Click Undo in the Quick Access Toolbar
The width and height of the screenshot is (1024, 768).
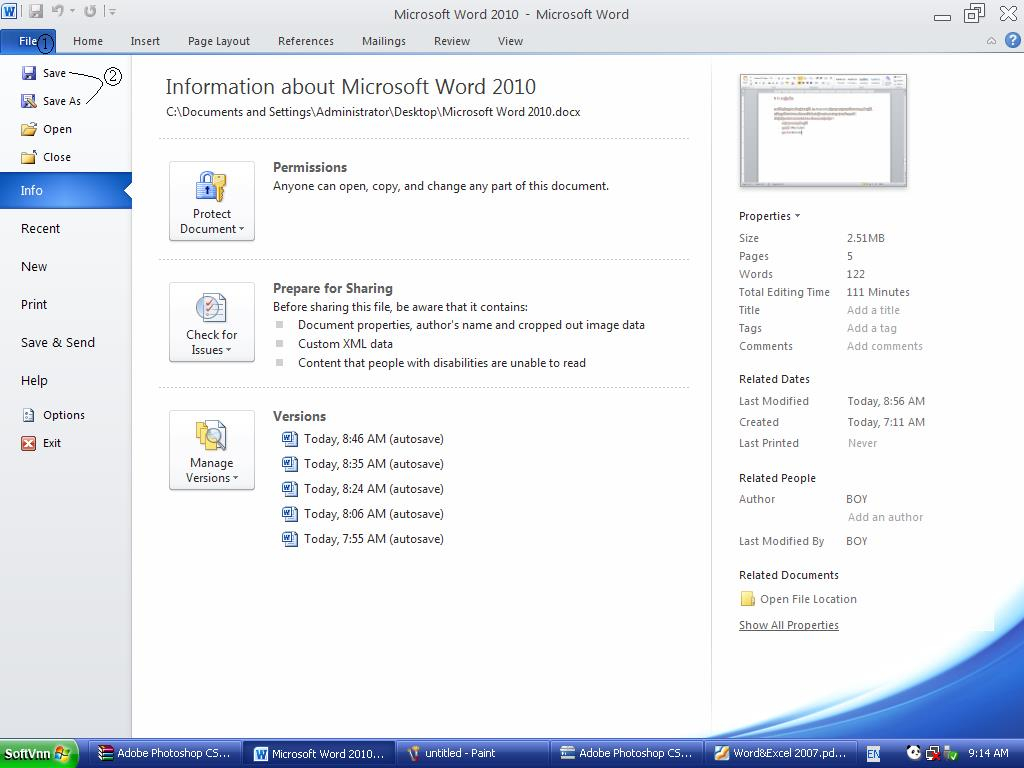point(57,11)
